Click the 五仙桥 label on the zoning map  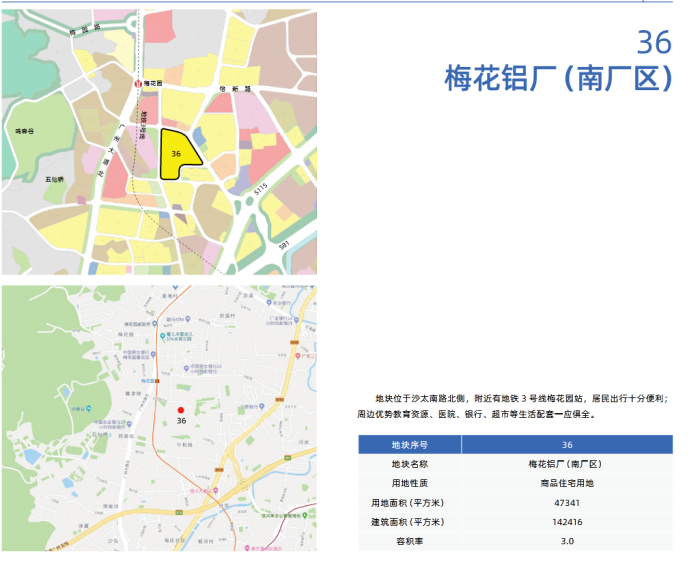coord(53,179)
